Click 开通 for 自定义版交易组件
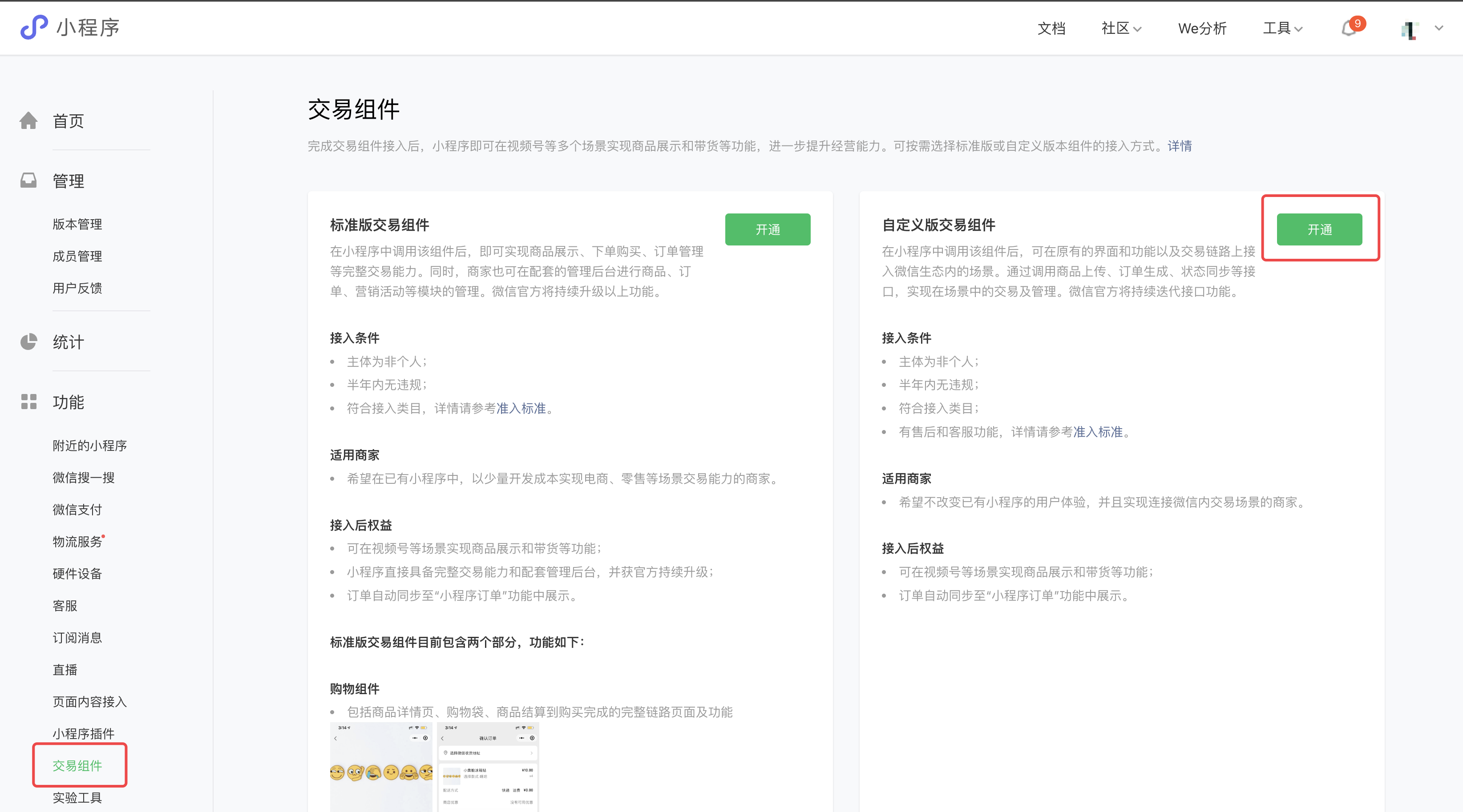The height and width of the screenshot is (812, 1463). tap(1319, 229)
